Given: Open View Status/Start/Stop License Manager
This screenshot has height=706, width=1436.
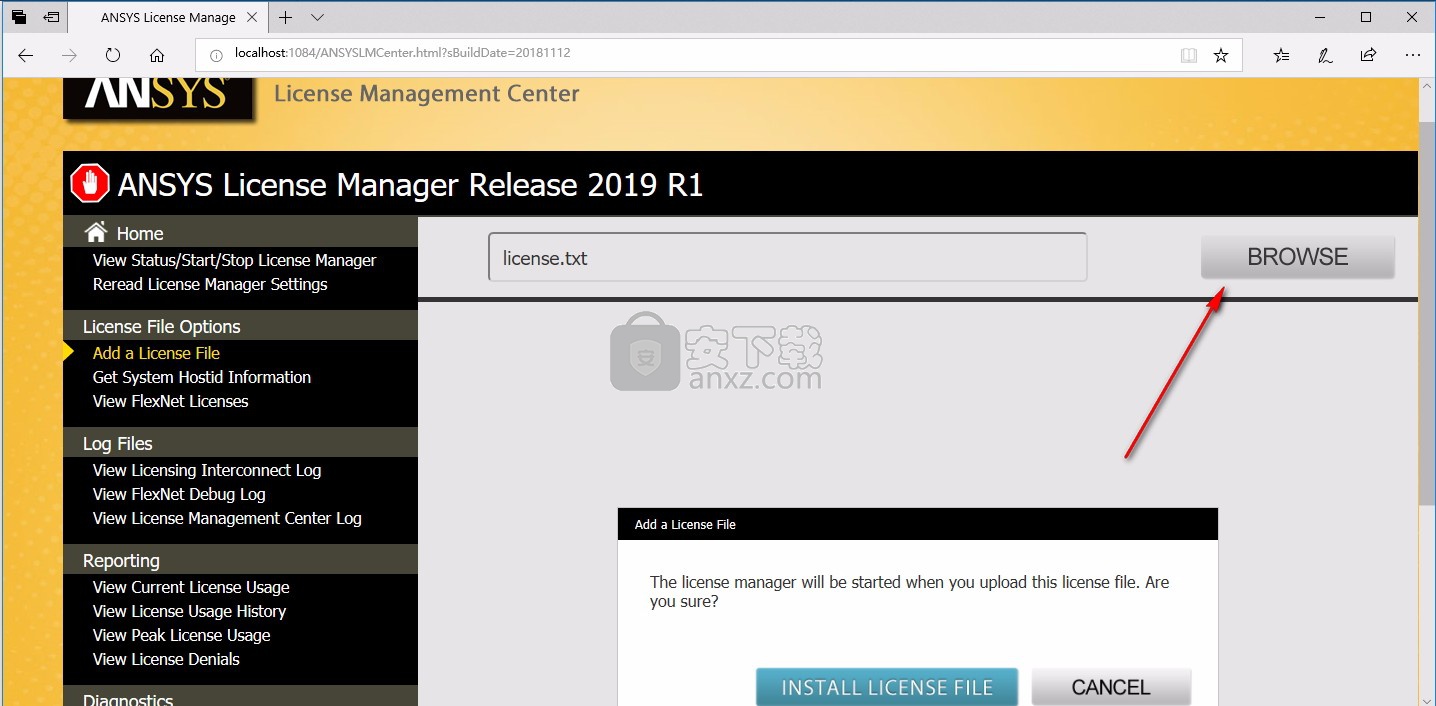Looking at the screenshot, I should [x=234, y=260].
